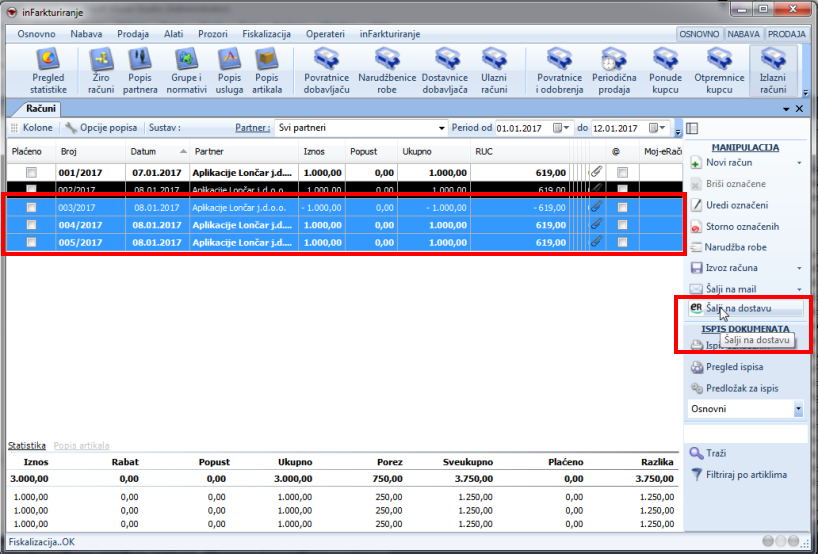This screenshot has width=818, height=554.
Task: Toggle @ checkbox for invoice 004/2017
Action: [x=622, y=225]
